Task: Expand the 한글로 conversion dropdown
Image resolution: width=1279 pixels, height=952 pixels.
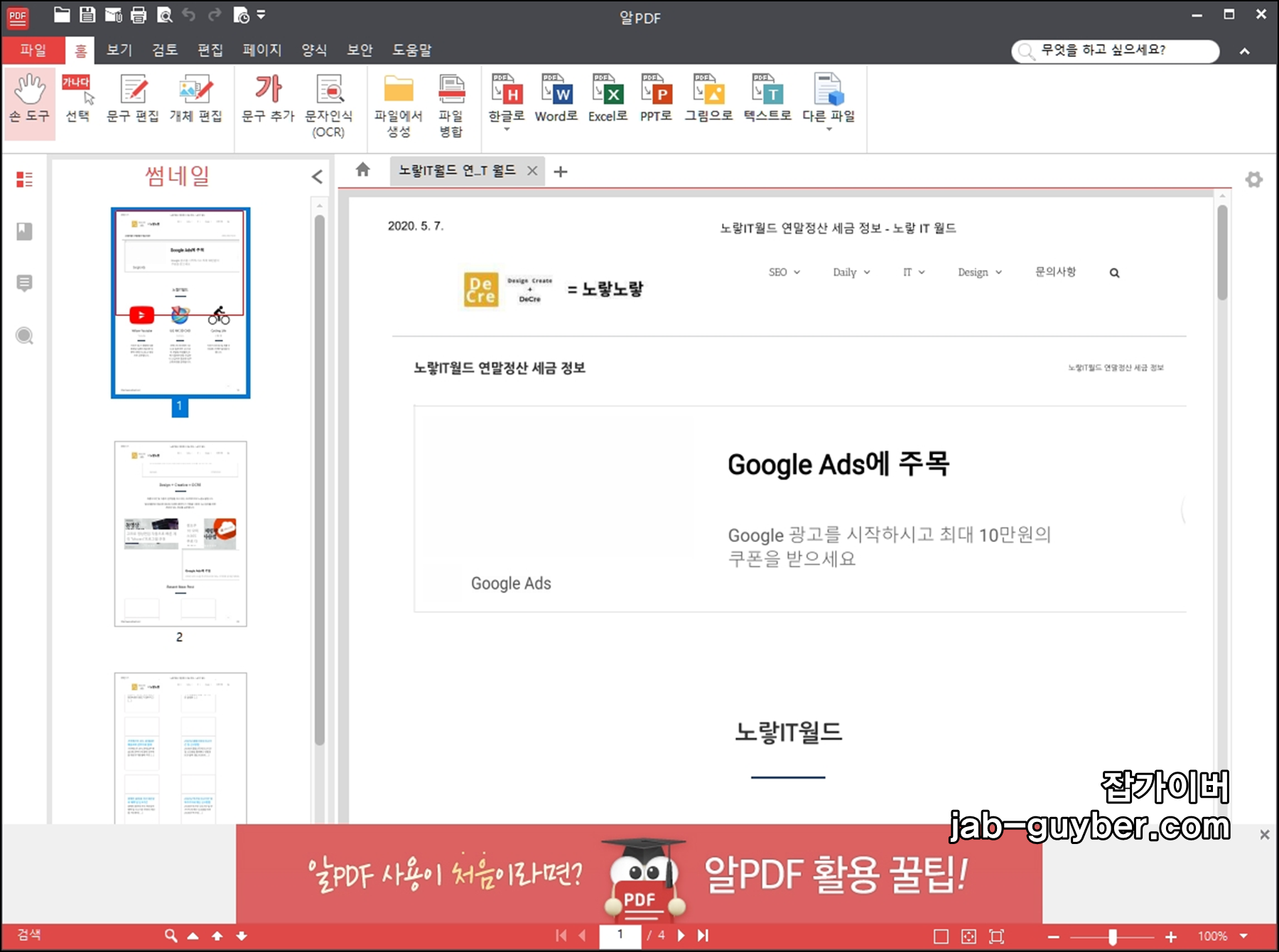Action: point(507,129)
